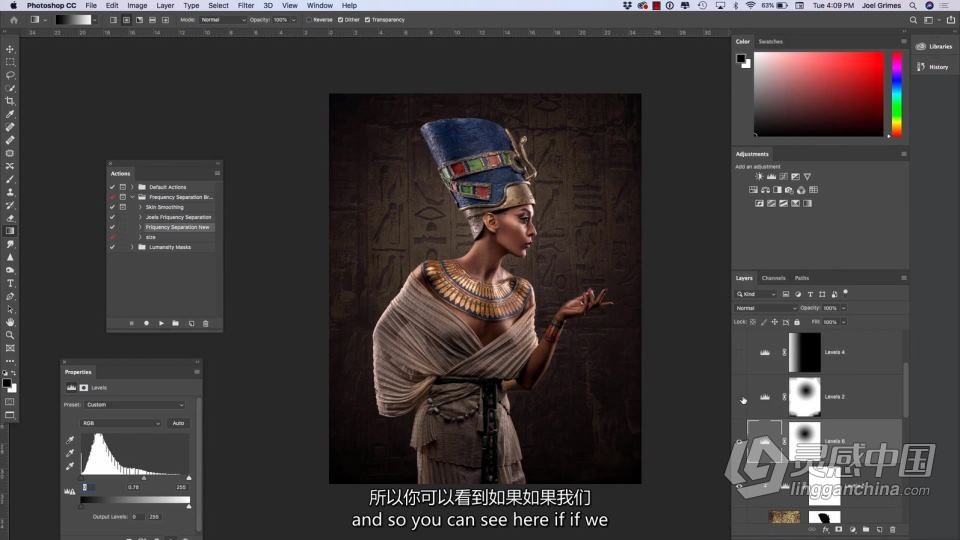Stop action recording in the Actions panel
The width and height of the screenshot is (960, 540).
tap(132, 323)
